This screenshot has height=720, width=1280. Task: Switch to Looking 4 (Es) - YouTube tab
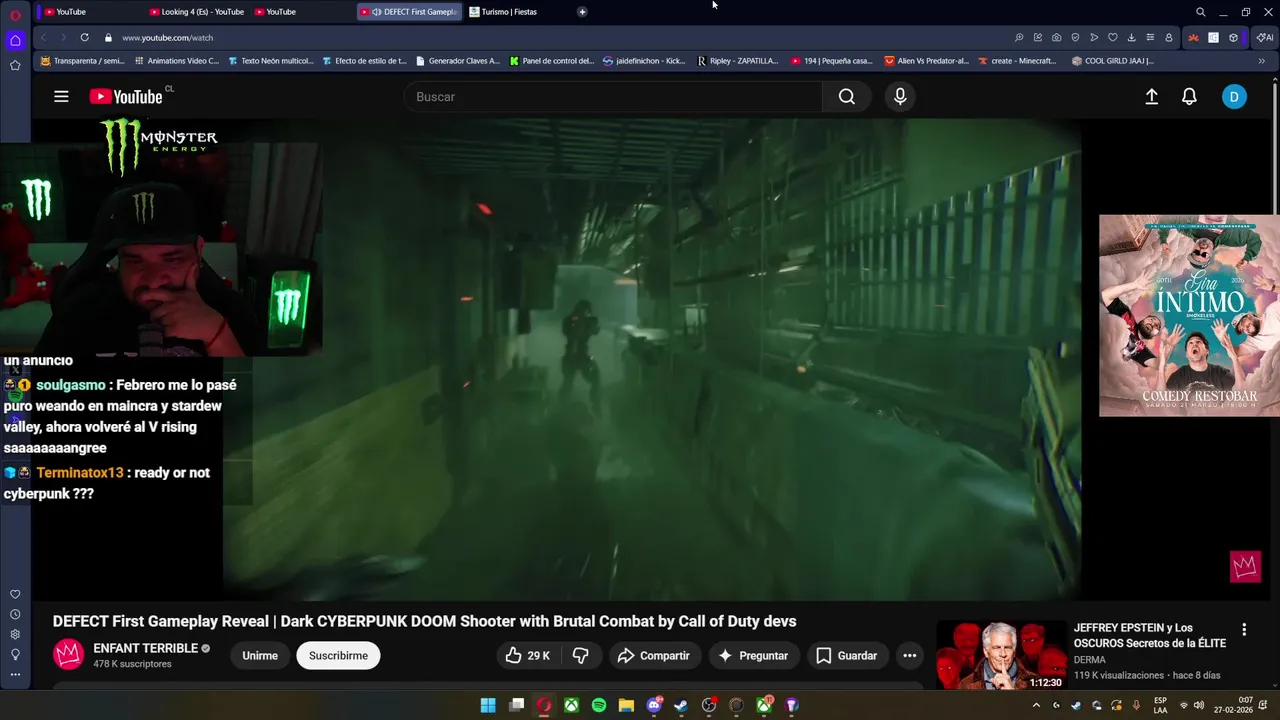(x=197, y=12)
